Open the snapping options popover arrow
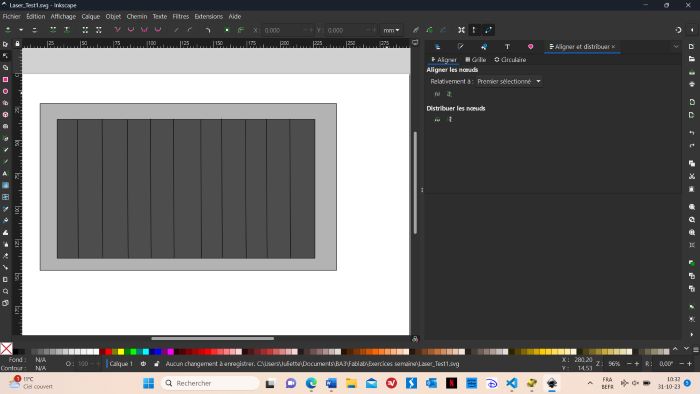 [x=692, y=30]
